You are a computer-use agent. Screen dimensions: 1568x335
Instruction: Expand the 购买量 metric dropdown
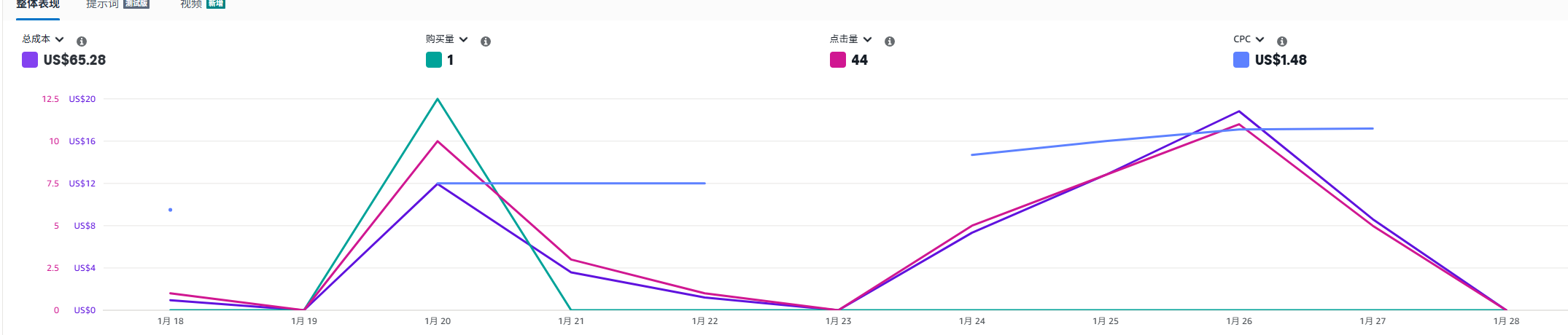446,39
